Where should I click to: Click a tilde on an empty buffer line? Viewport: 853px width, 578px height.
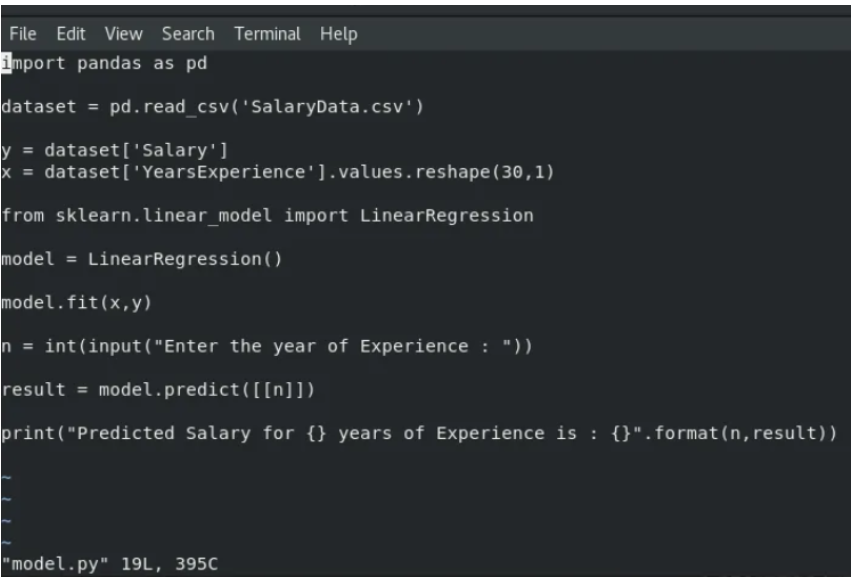(8, 500)
